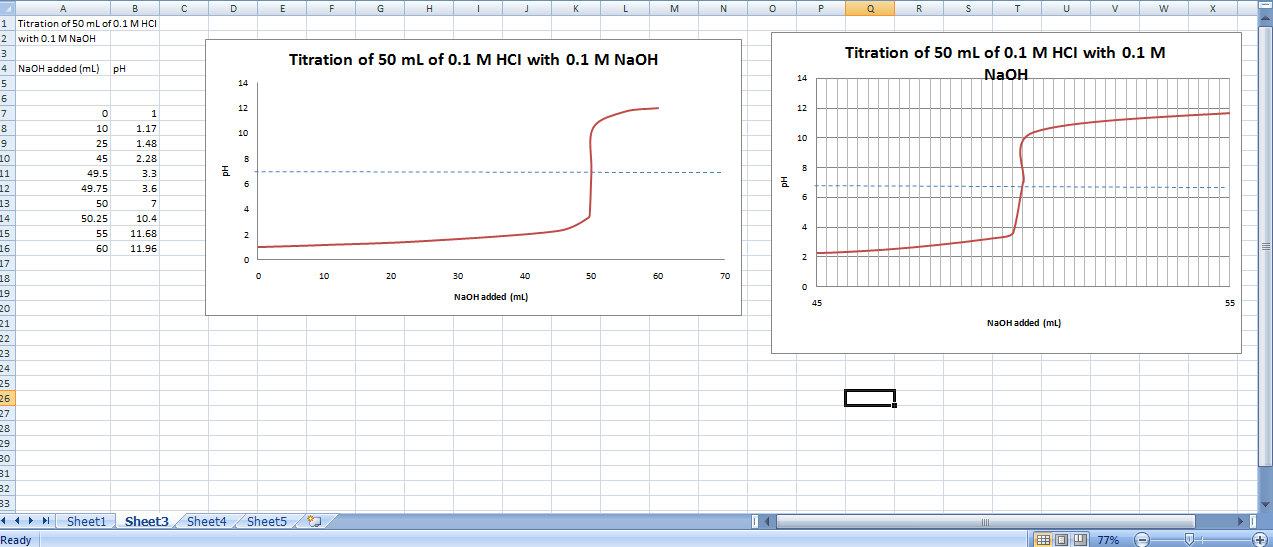Select the x-axis label 45 in right chart
The image size is (1273, 547).
[x=817, y=302]
